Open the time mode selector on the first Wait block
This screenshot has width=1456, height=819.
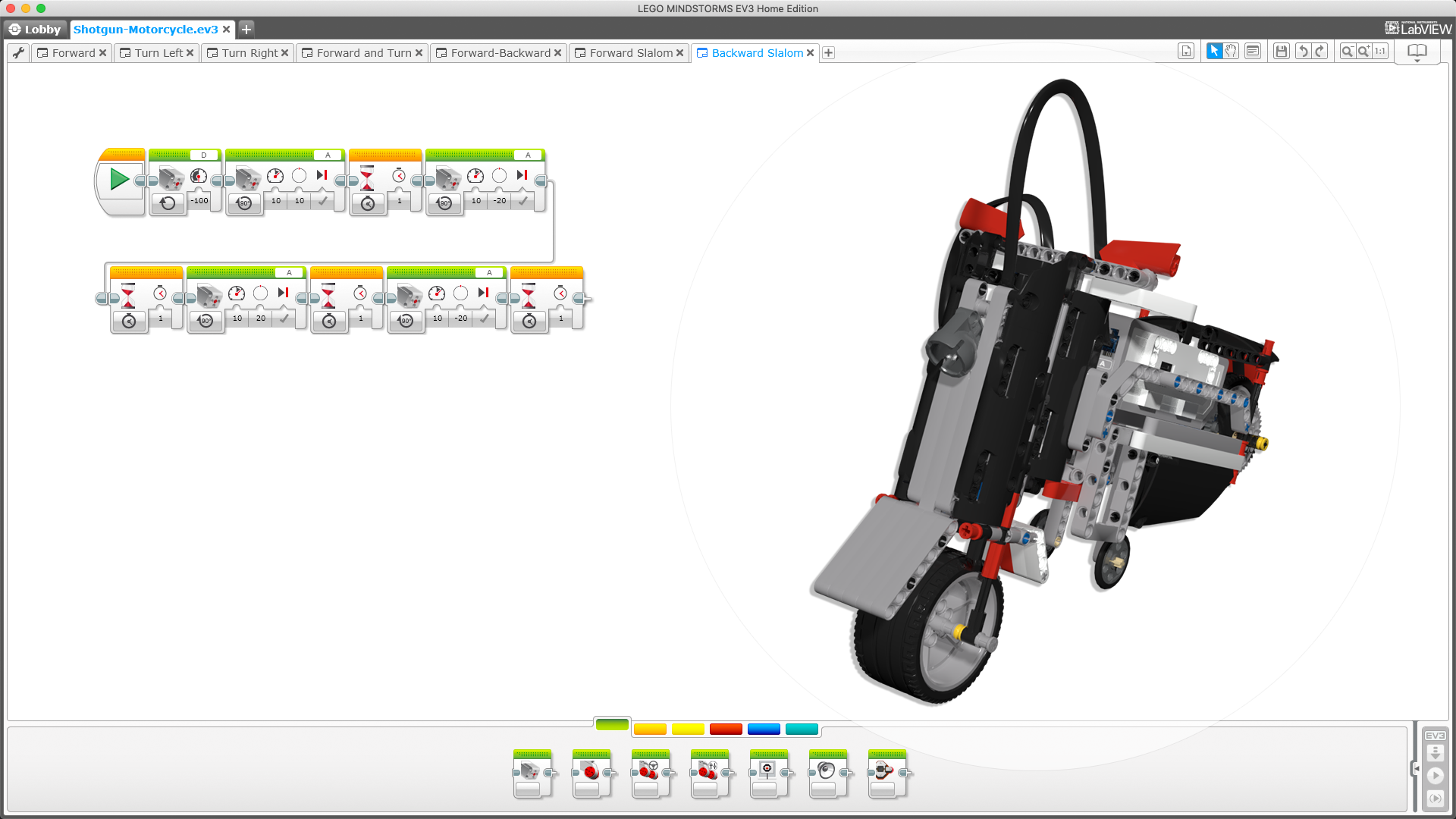click(368, 202)
